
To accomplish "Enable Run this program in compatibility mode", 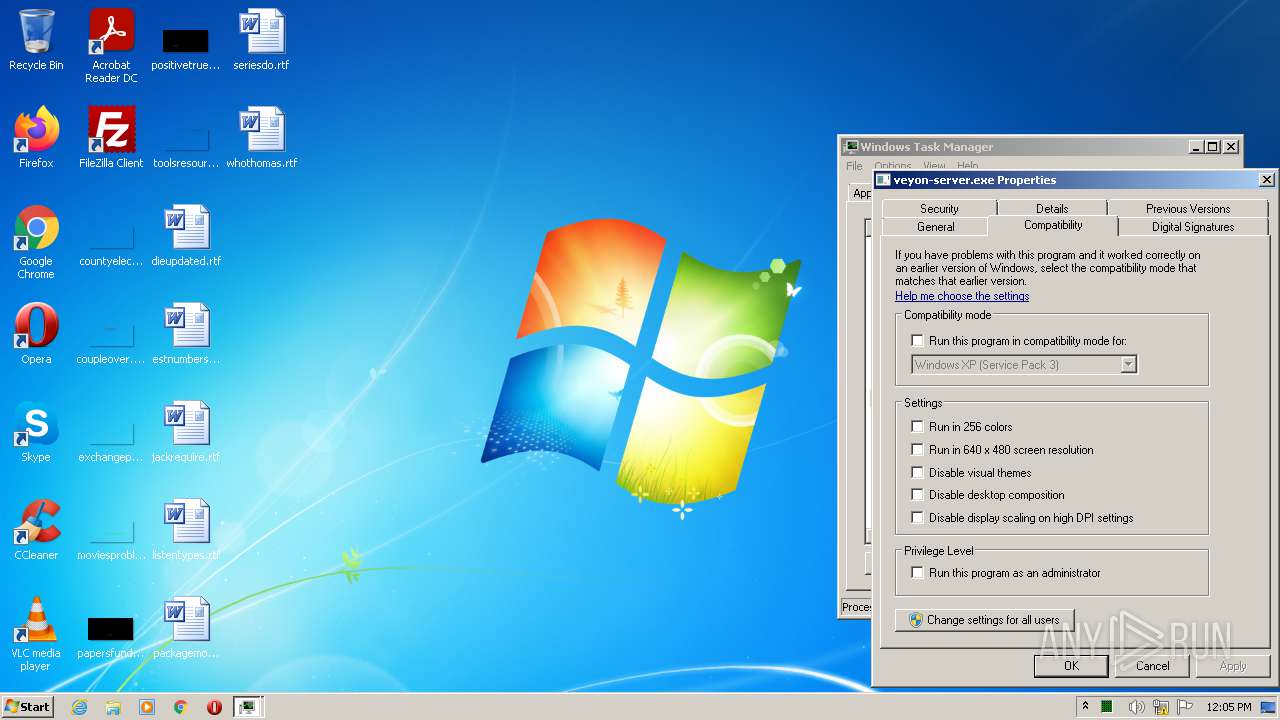I will 917,341.
